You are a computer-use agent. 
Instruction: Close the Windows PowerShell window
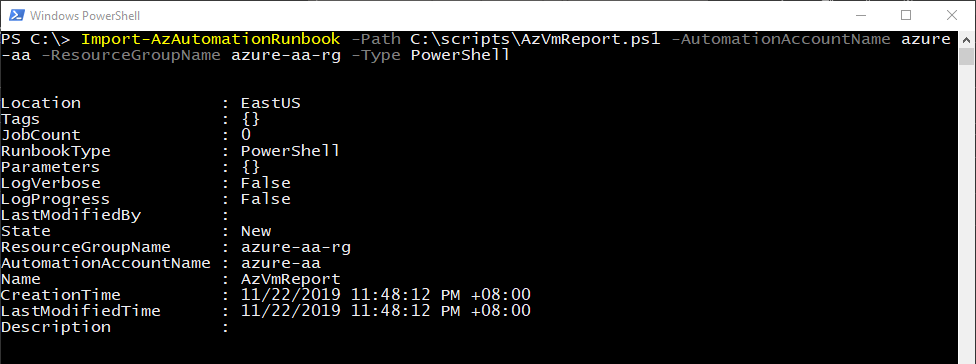click(x=951, y=15)
